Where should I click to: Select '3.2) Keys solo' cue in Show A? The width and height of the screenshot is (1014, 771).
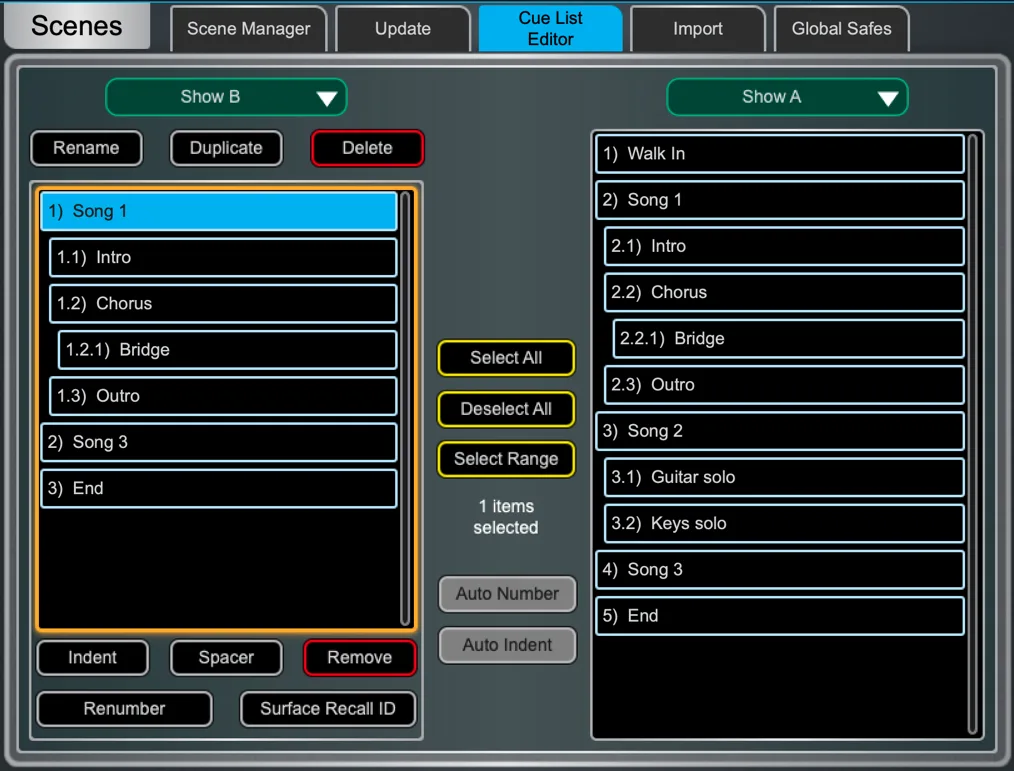tap(784, 523)
